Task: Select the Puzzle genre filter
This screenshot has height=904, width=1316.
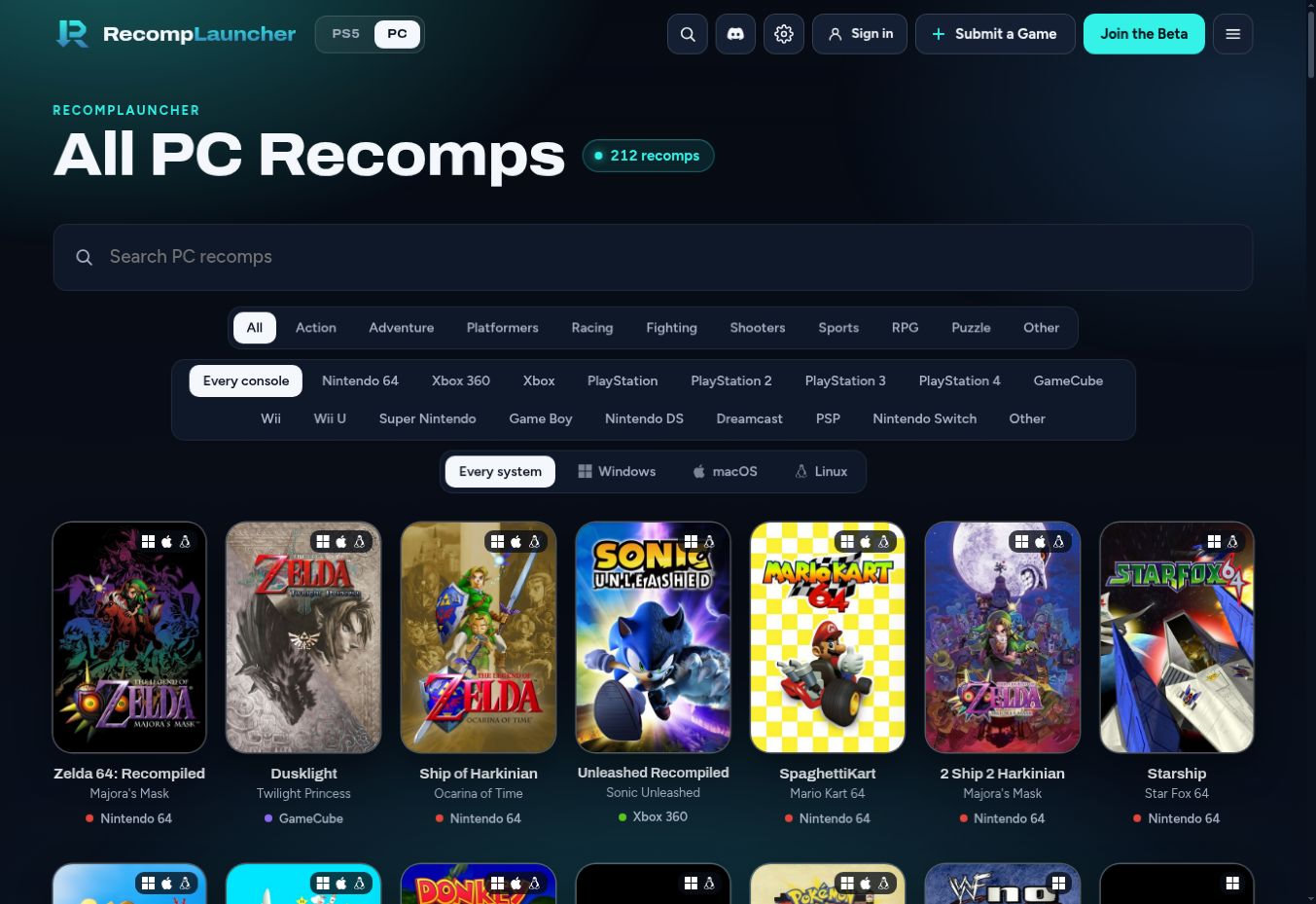Action: pyautogui.click(x=972, y=328)
